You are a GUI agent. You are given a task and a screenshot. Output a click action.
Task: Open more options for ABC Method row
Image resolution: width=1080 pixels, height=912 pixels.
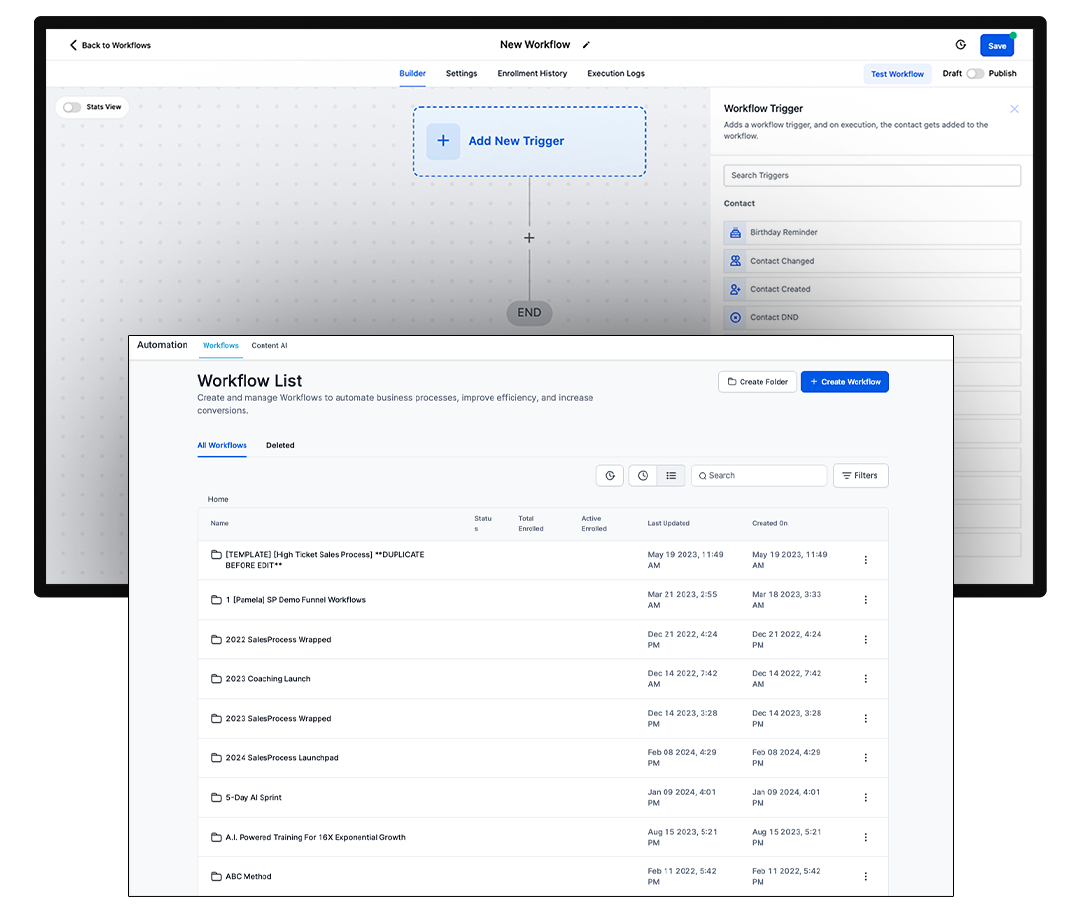tap(866, 876)
